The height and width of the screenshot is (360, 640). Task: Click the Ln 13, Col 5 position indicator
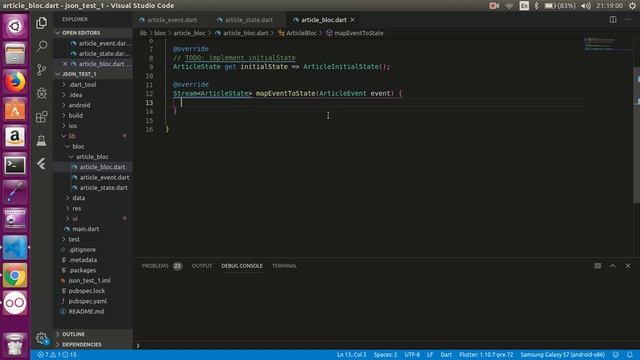coord(351,355)
